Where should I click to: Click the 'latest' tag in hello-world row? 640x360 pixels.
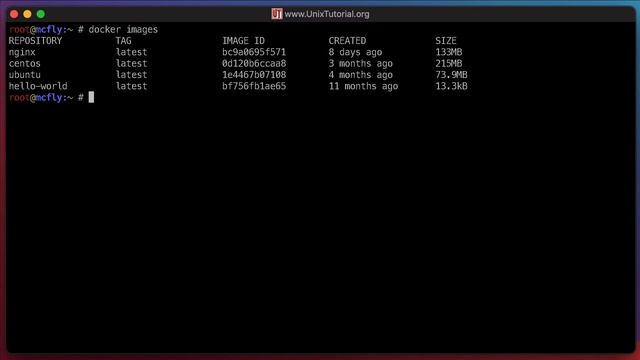pos(131,87)
